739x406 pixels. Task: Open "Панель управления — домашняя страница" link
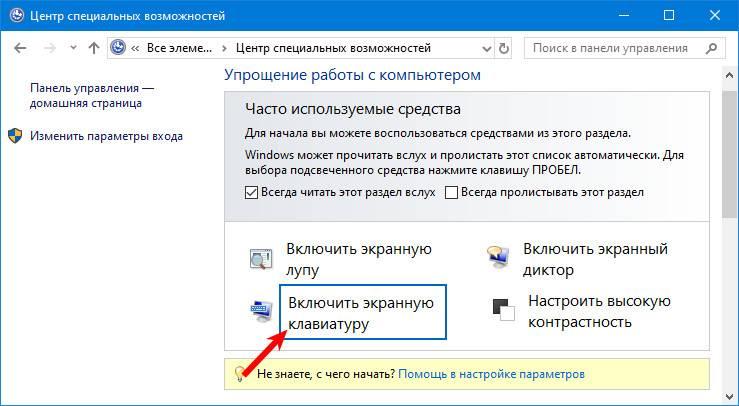[x=92, y=96]
